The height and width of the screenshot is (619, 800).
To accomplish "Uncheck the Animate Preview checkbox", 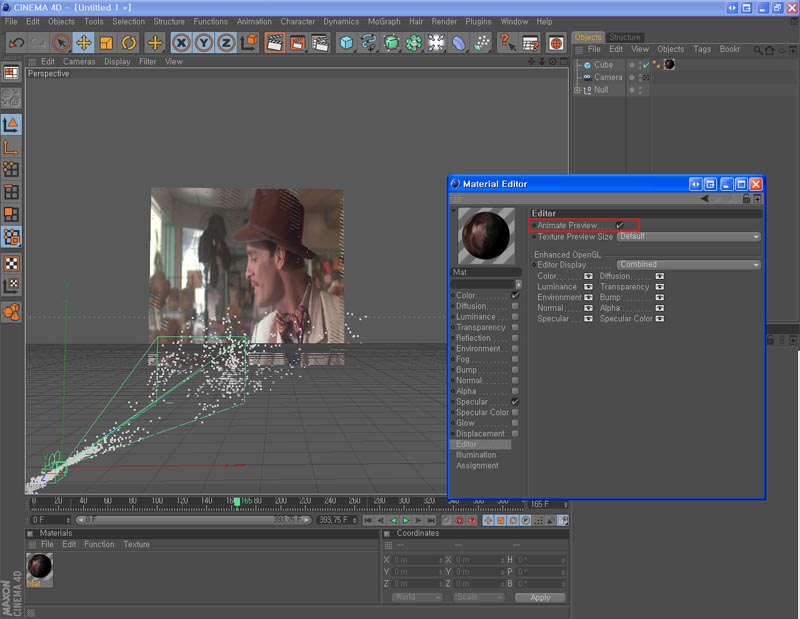I will (619, 225).
